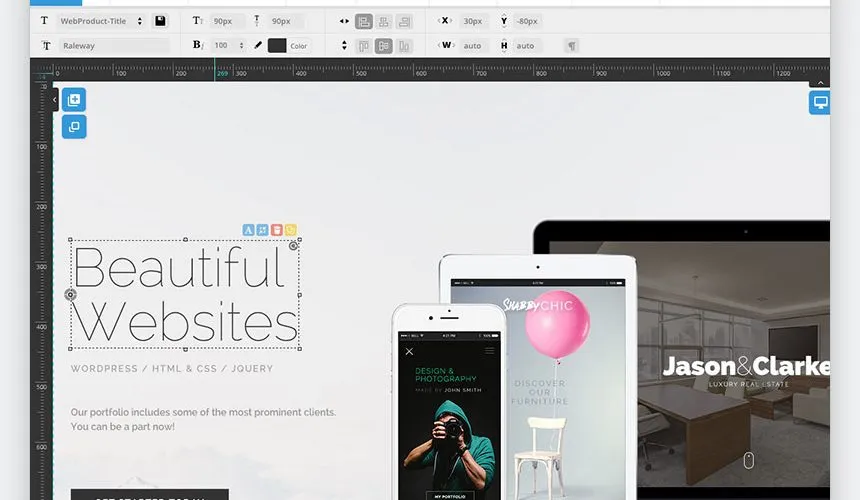Click the vertical alignment arrows icon
860x500 pixels.
(x=344, y=46)
